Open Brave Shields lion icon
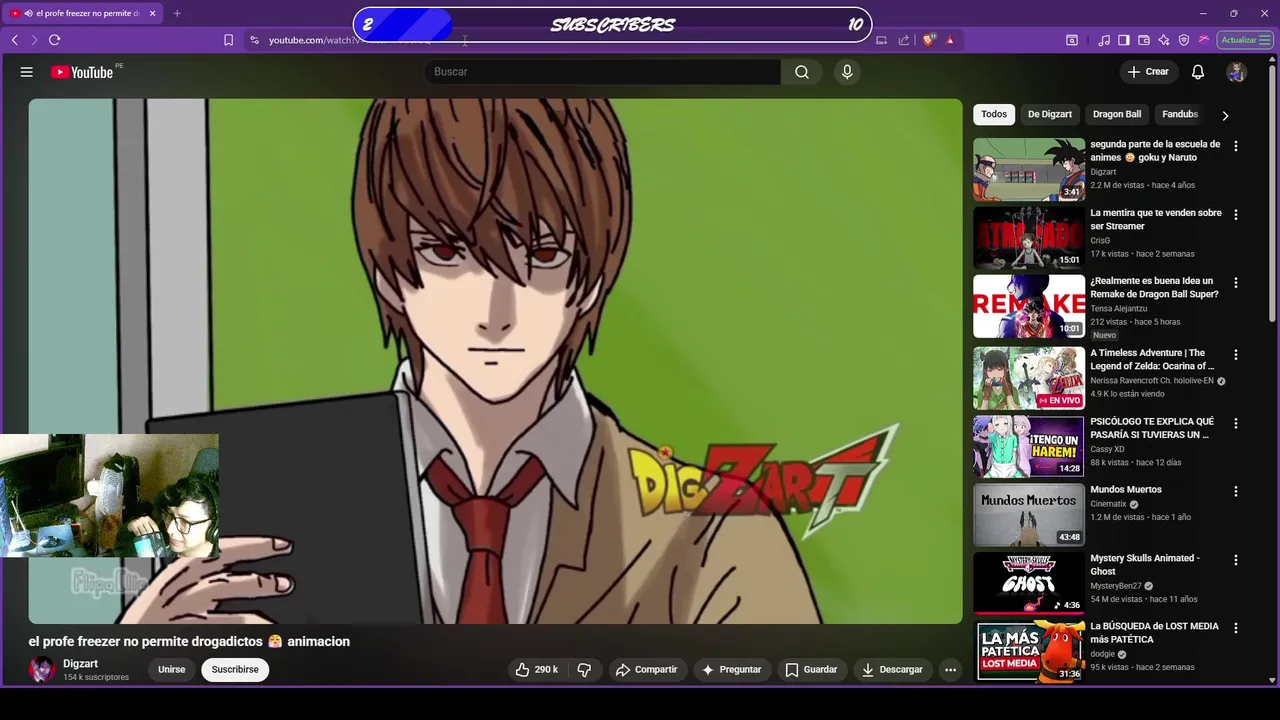 [929, 40]
